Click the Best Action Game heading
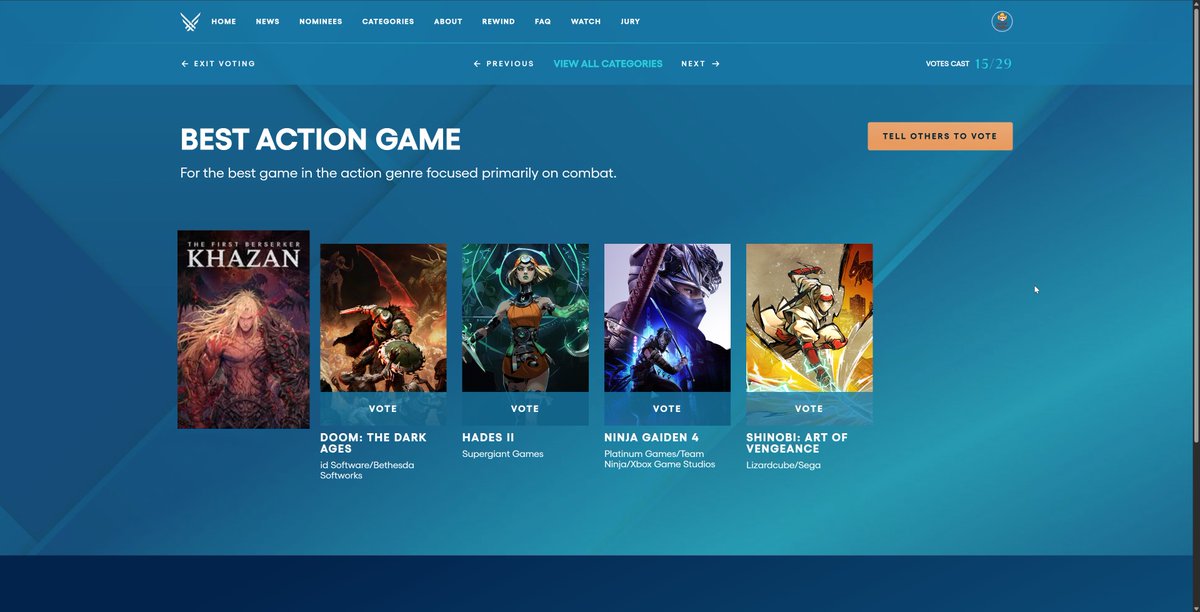The image size is (1200, 612). (x=320, y=139)
